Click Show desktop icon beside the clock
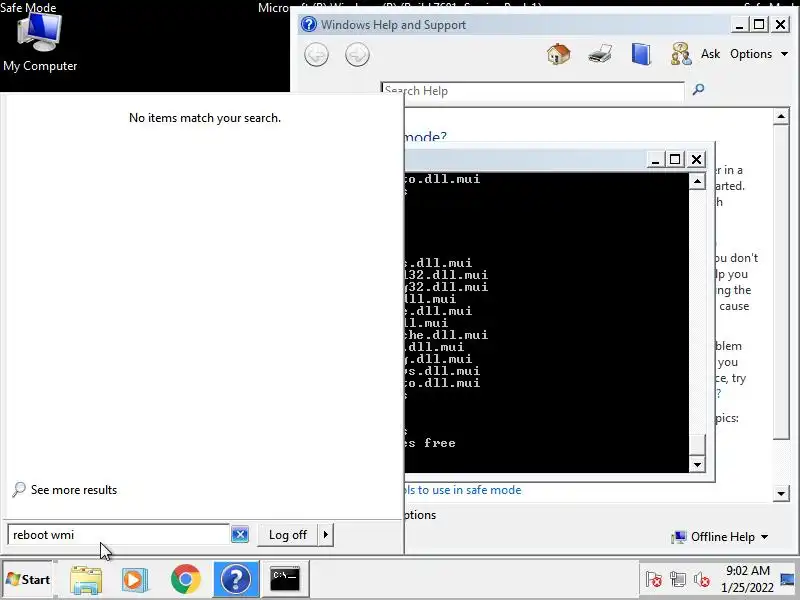The height and width of the screenshot is (600, 800). click(x=788, y=579)
